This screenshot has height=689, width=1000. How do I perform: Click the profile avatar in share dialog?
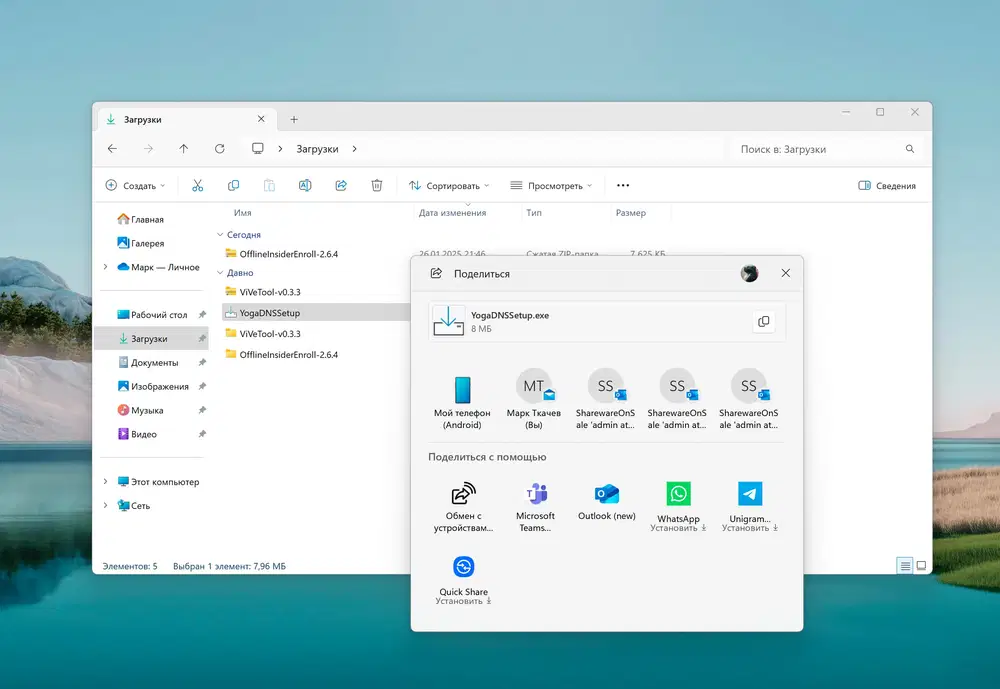click(x=749, y=273)
